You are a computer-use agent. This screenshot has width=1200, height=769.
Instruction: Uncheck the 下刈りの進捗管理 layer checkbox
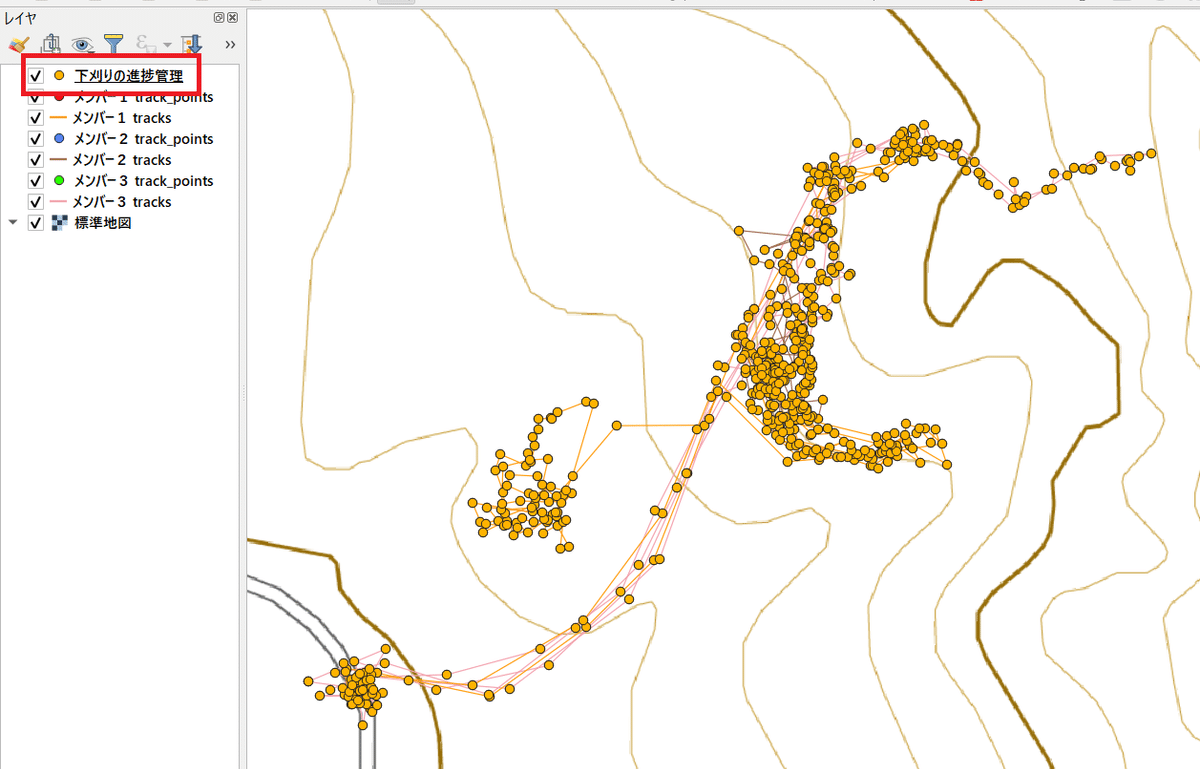click(36, 76)
